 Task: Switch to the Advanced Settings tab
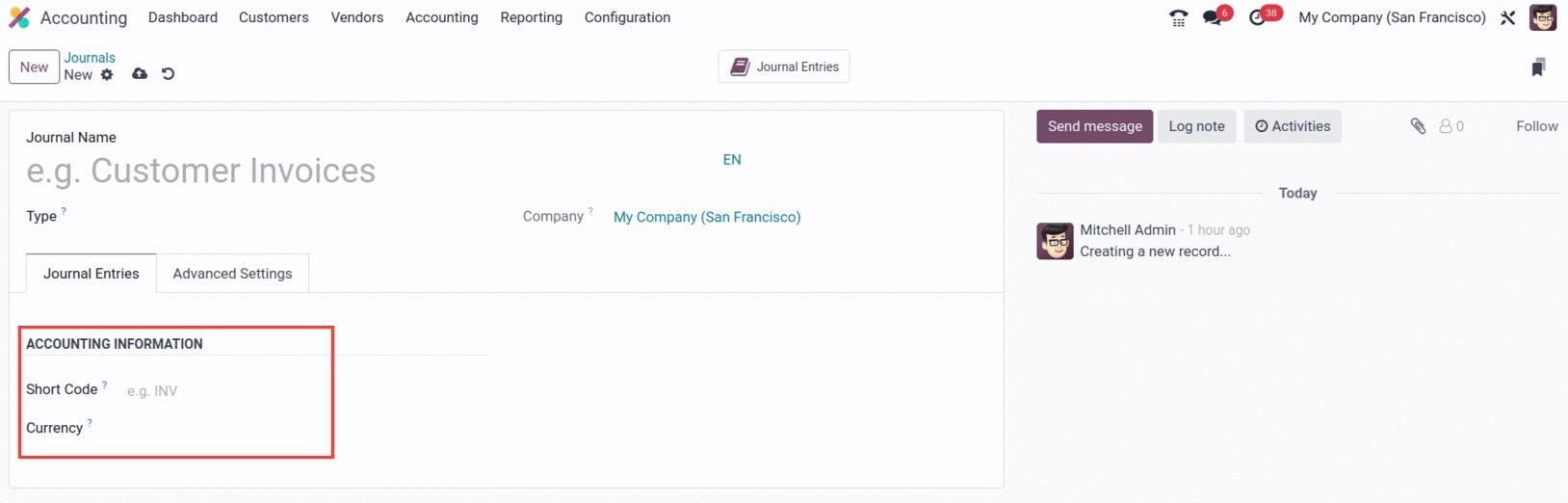(232, 274)
